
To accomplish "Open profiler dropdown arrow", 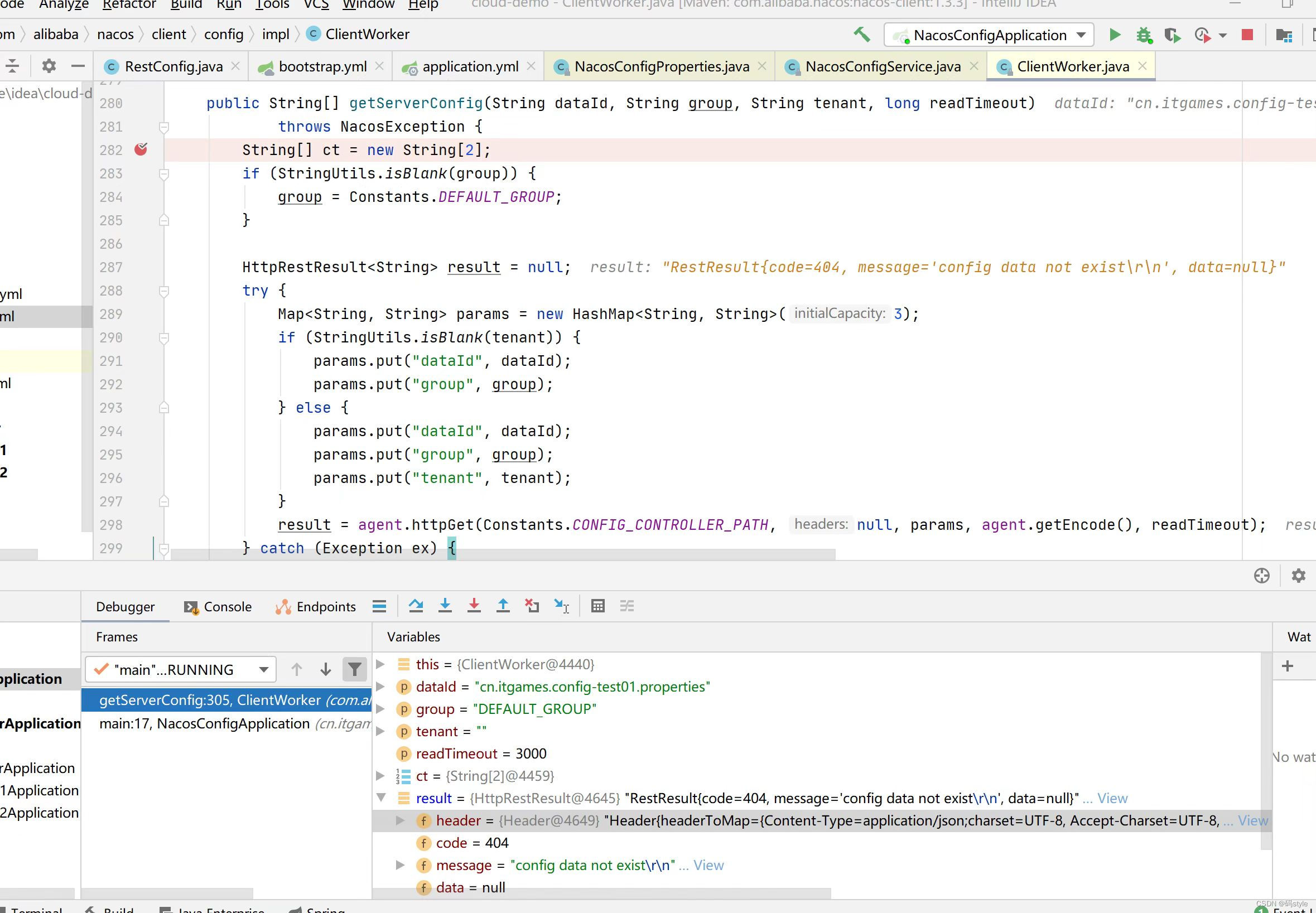I will (1223, 36).
